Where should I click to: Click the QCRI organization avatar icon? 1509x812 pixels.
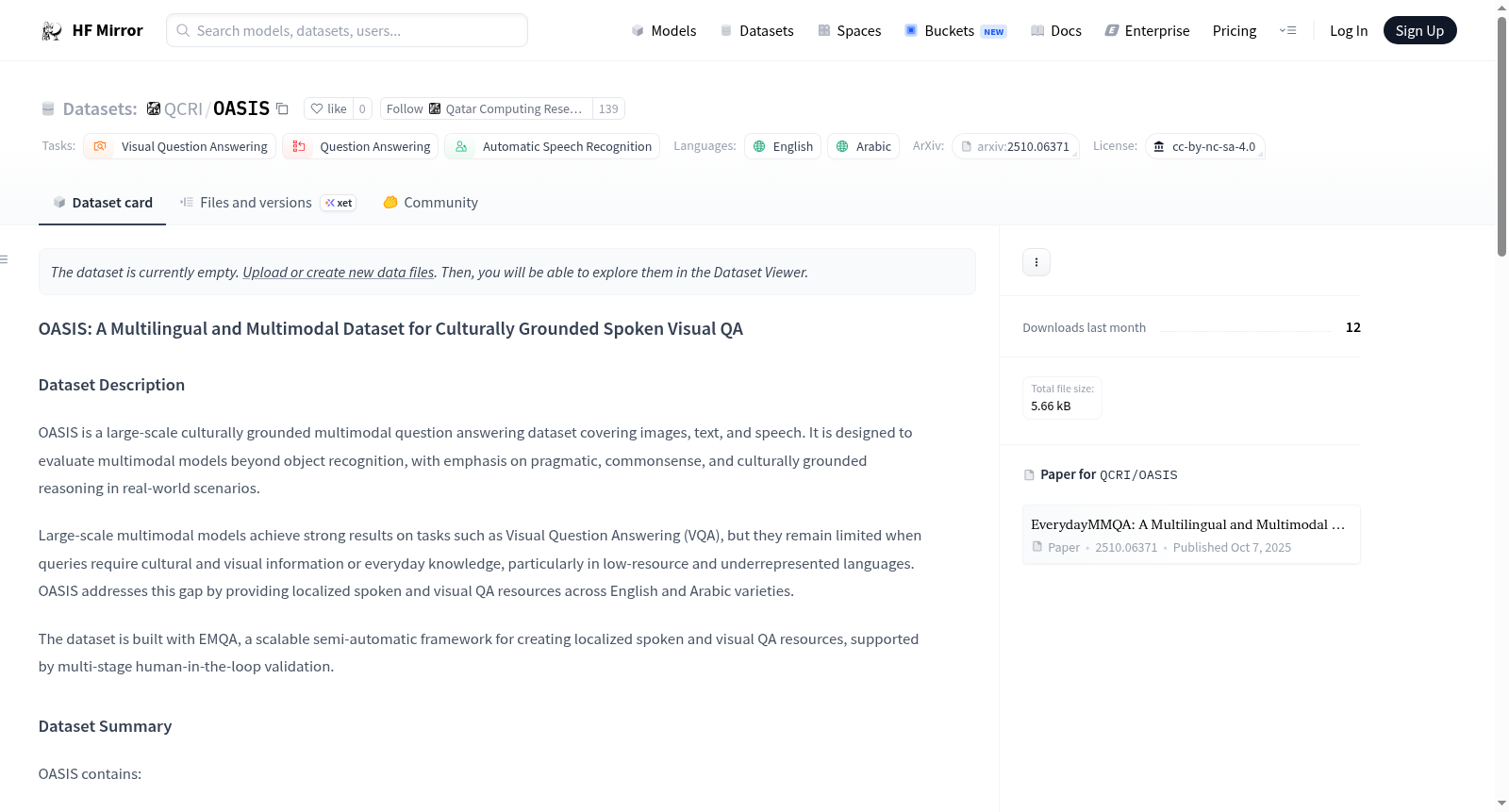click(x=154, y=108)
